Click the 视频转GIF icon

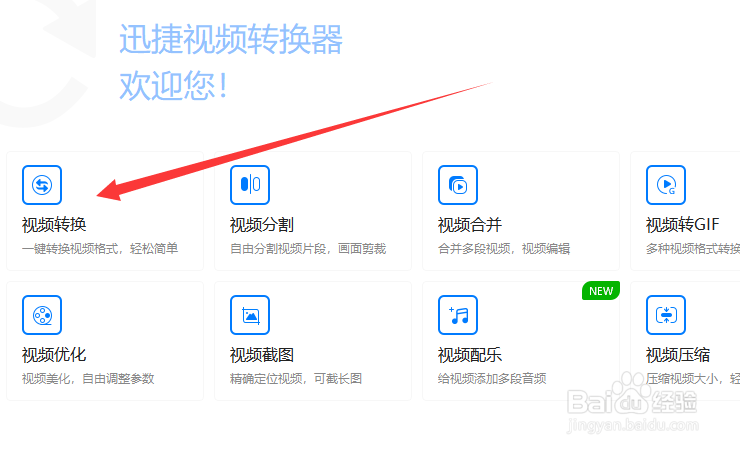click(666, 185)
